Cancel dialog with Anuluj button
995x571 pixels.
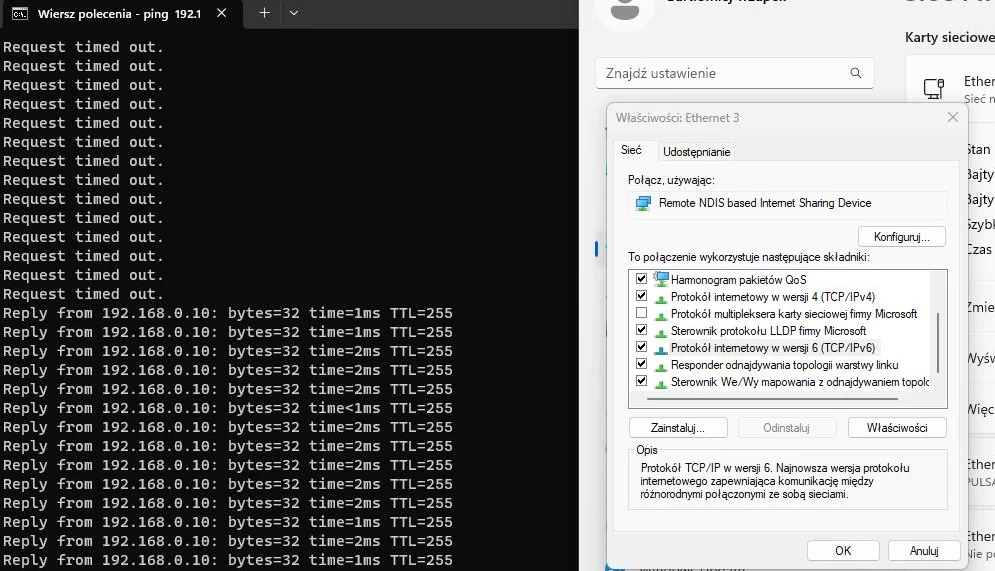tap(924, 551)
